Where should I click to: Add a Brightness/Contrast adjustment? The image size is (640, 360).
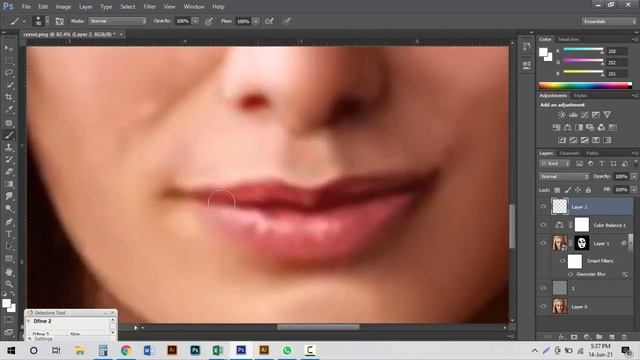click(562, 115)
